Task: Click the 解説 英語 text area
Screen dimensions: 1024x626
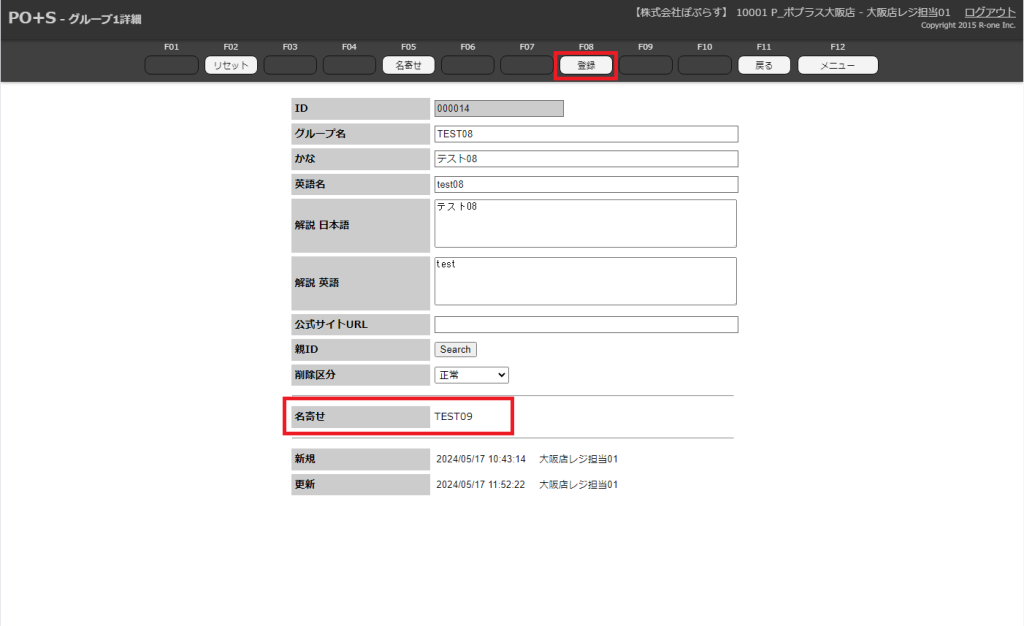Action: (585, 281)
